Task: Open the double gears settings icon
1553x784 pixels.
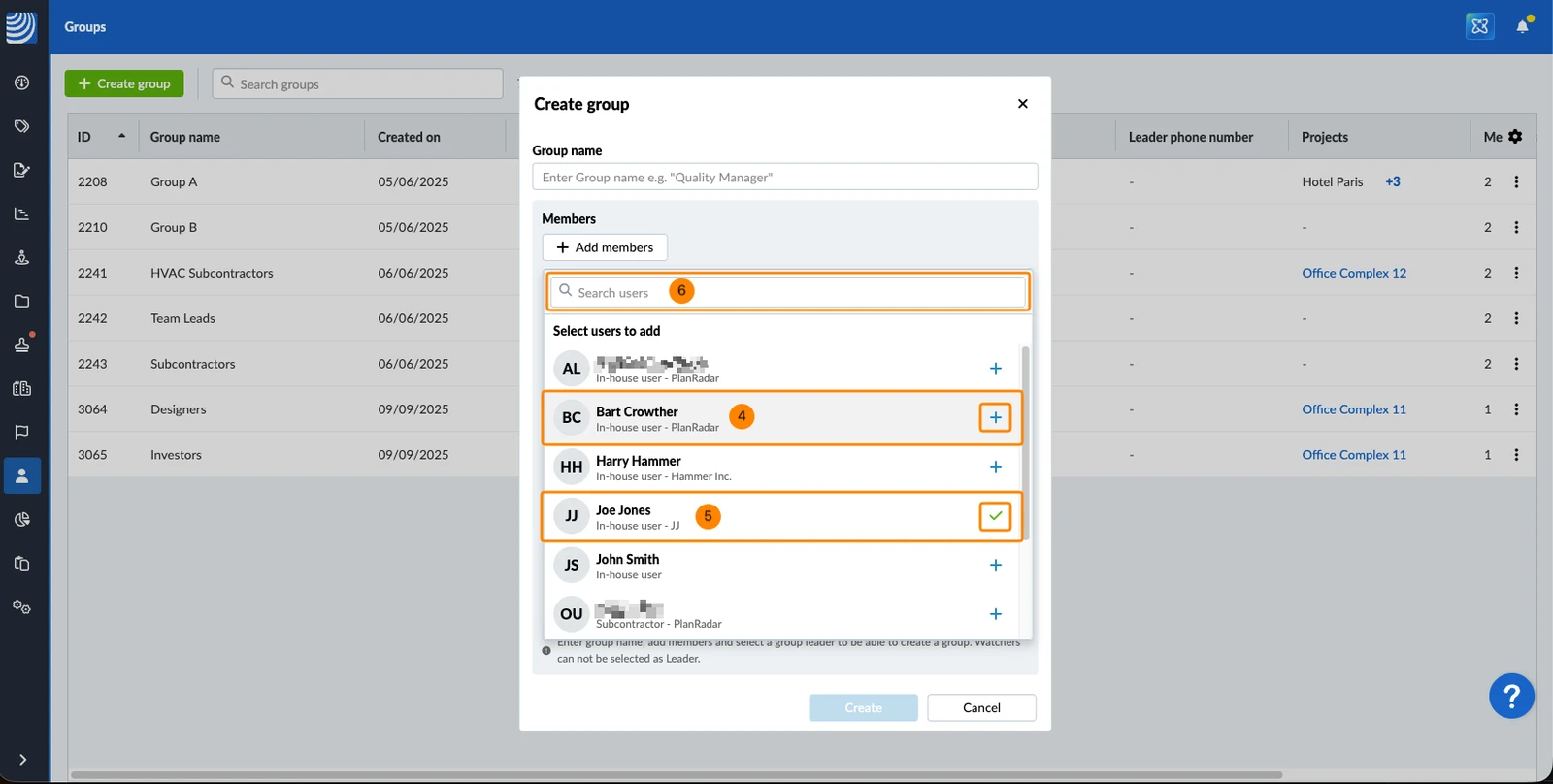Action: point(21,607)
